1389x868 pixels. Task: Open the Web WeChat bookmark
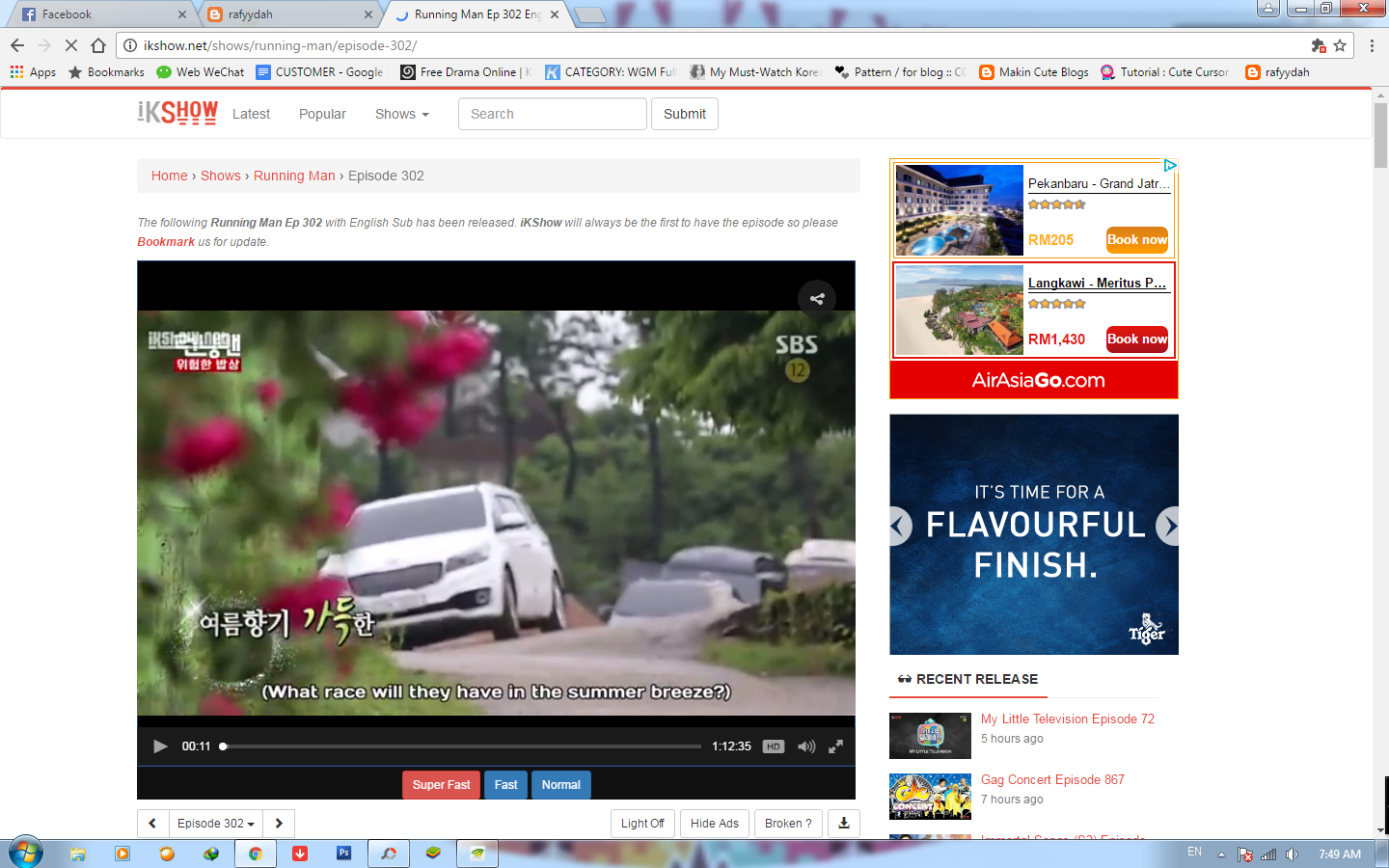[201, 72]
